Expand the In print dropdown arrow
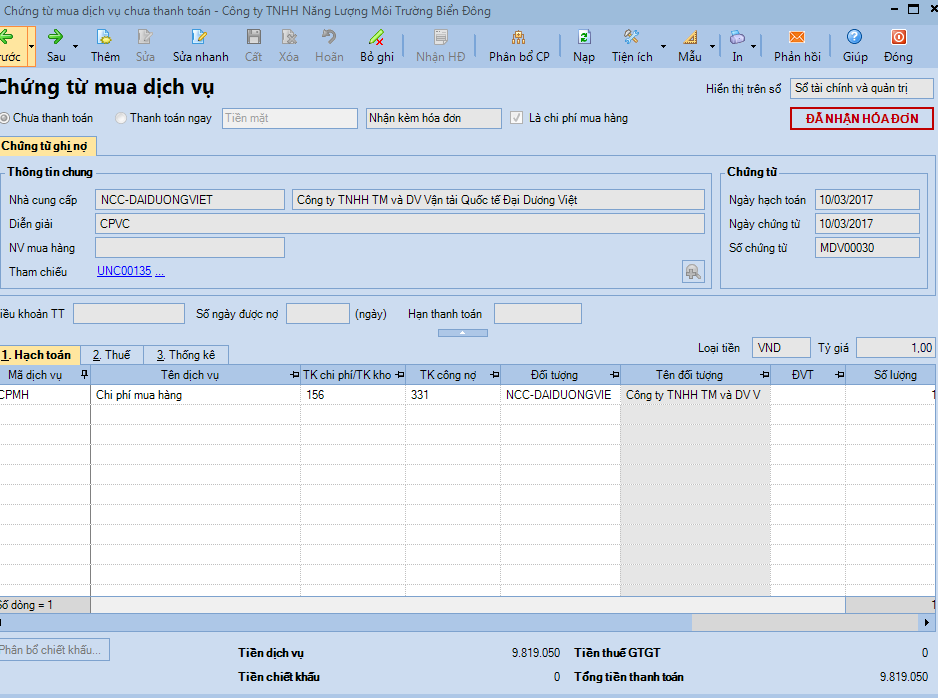The width and height of the screenshot is (938, 698). 753,45
